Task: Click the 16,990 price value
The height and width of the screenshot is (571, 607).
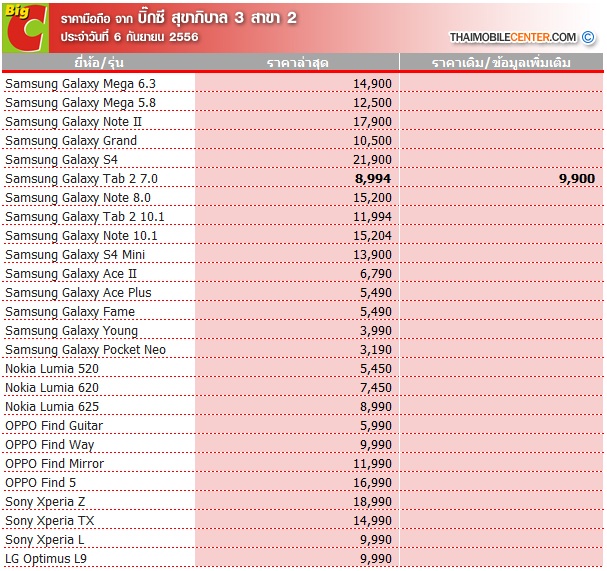Action: click(372, 482)
